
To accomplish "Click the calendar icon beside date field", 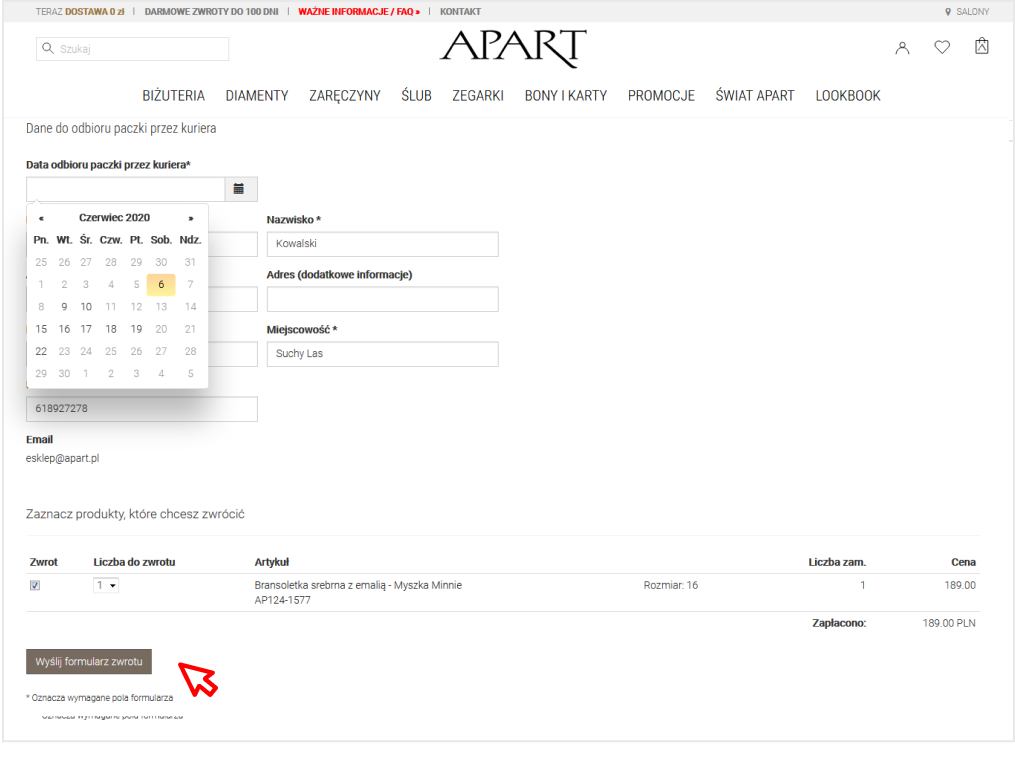I will pyautogui.click(x=240, y=189).
